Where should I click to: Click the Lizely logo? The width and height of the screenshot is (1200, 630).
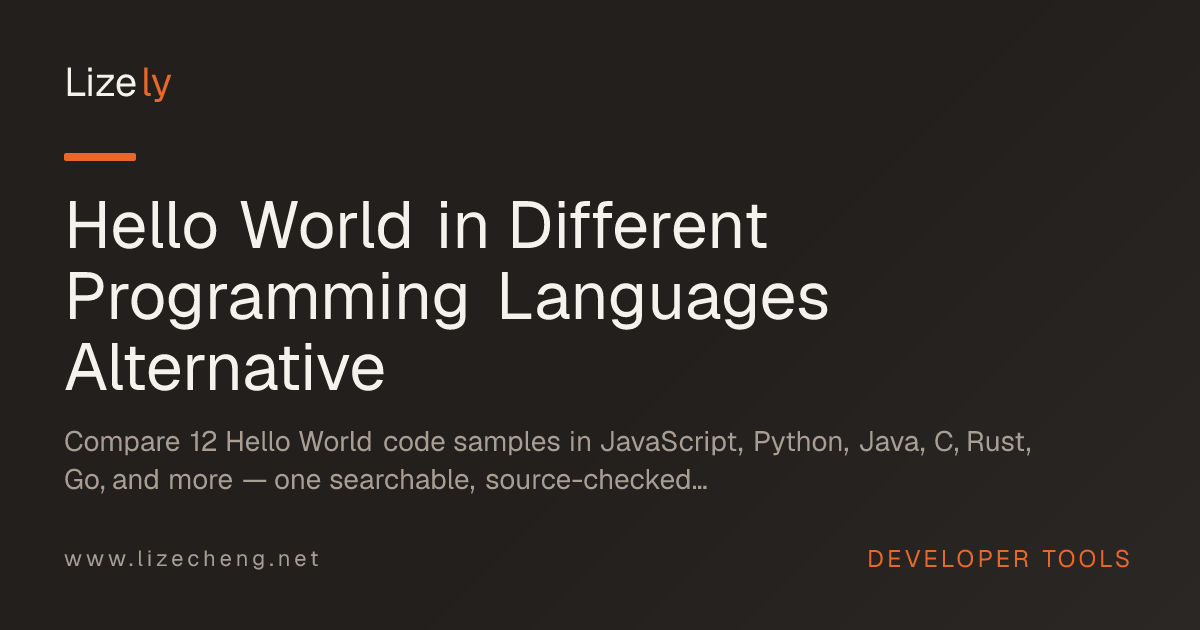pos(118,84)
